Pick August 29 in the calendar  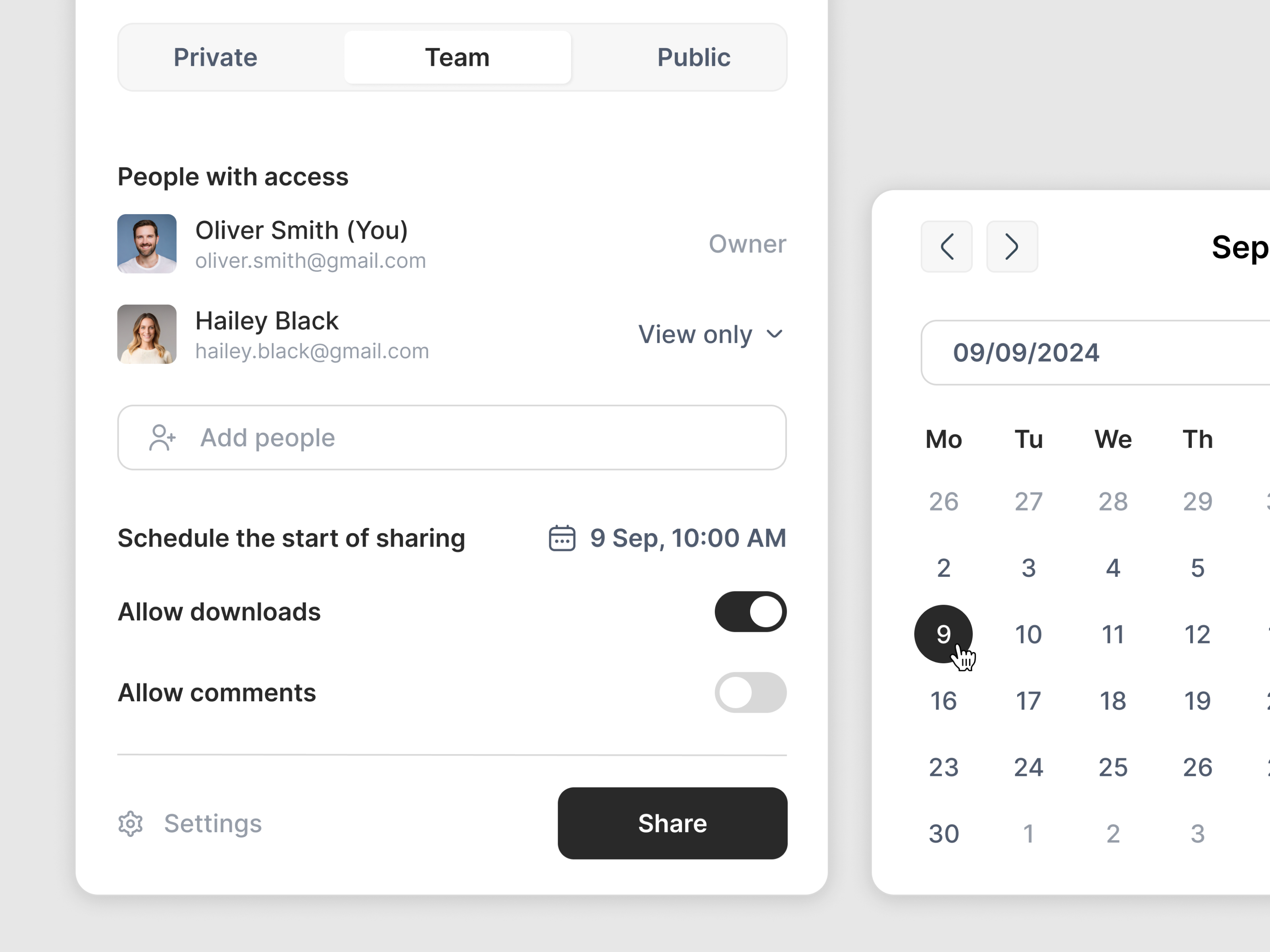pos(1198,501)
